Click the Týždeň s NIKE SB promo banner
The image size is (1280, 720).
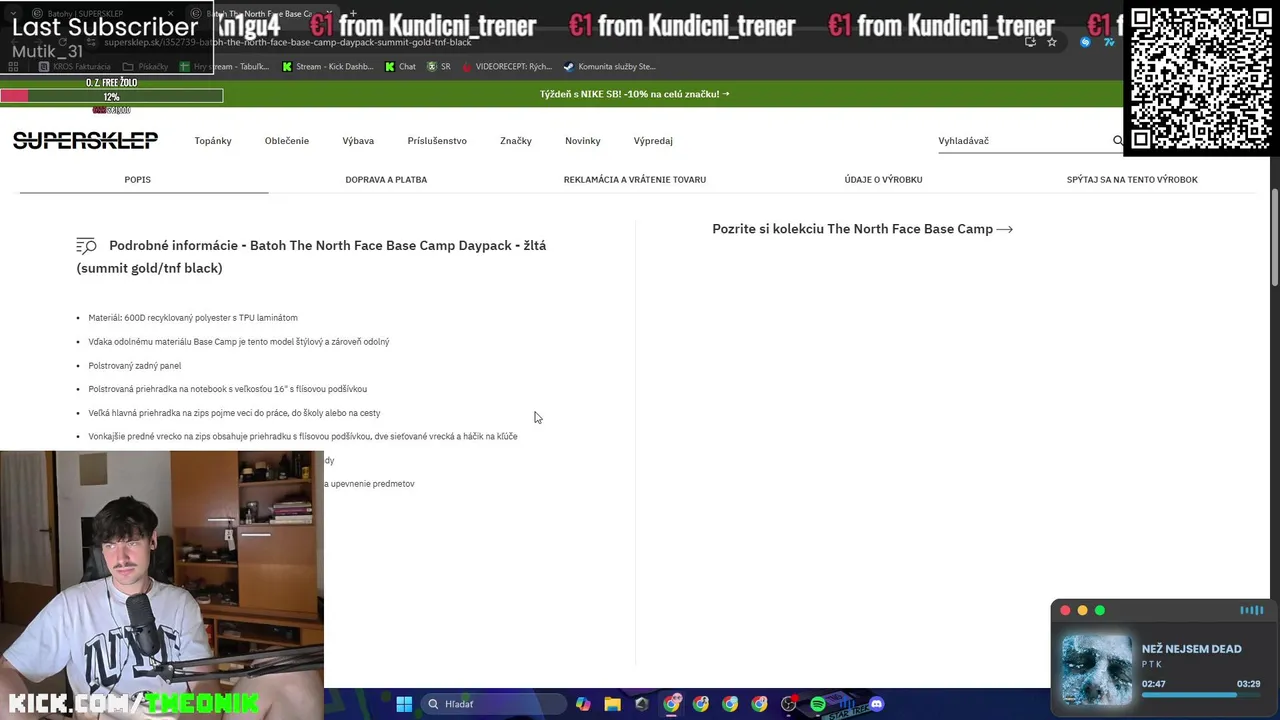pyautogui.click(x=634, y=94)
